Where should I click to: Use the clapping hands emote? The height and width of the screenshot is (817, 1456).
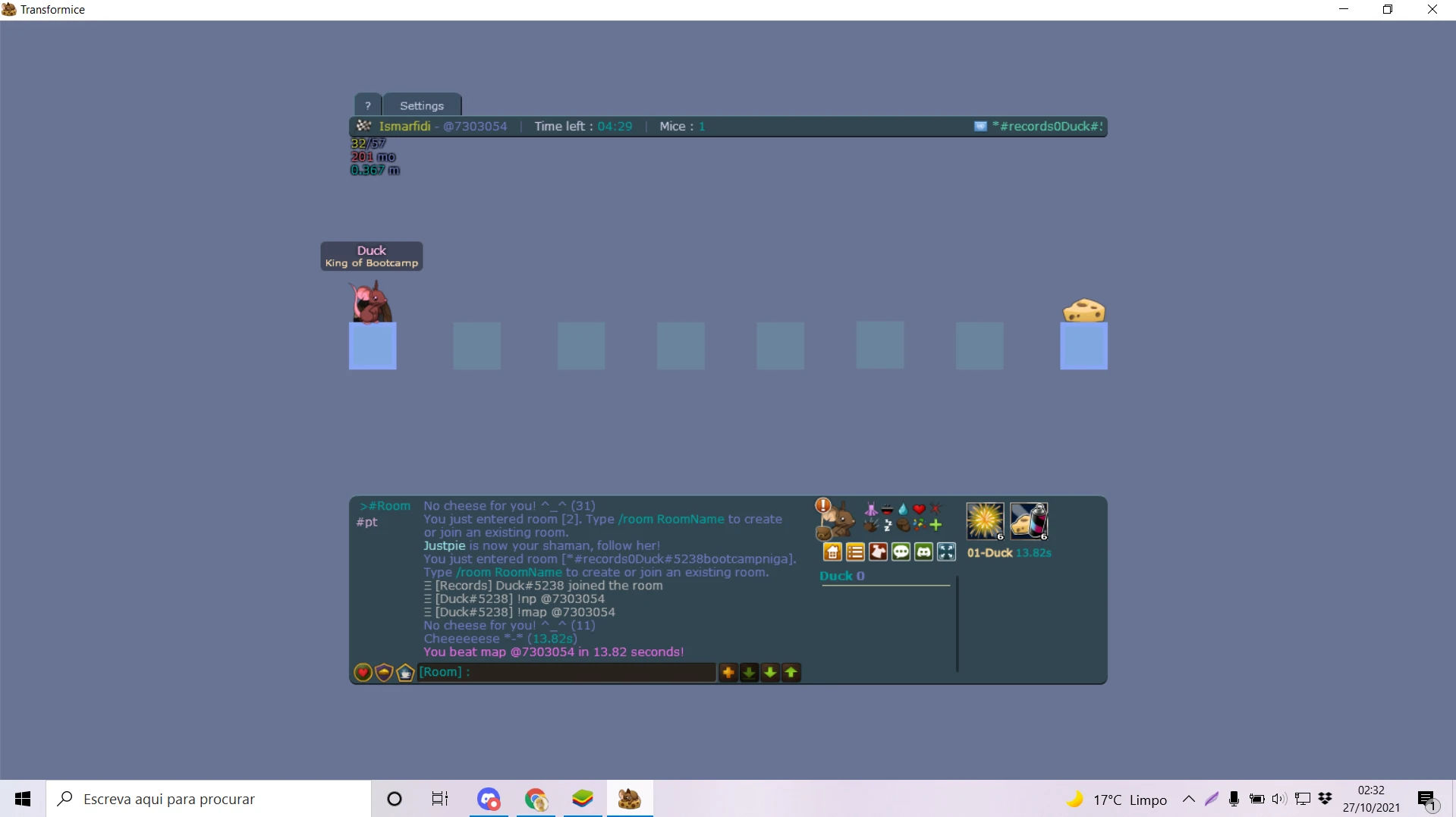click(x=871, y=525)
